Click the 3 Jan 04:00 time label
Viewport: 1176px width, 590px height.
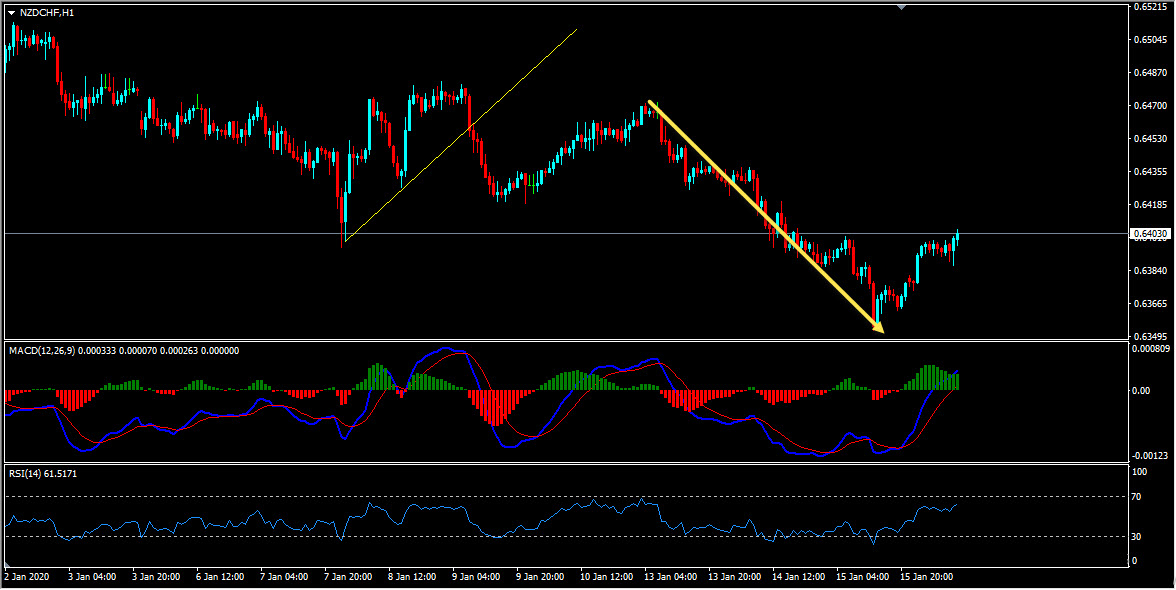[x=92, y=578]
